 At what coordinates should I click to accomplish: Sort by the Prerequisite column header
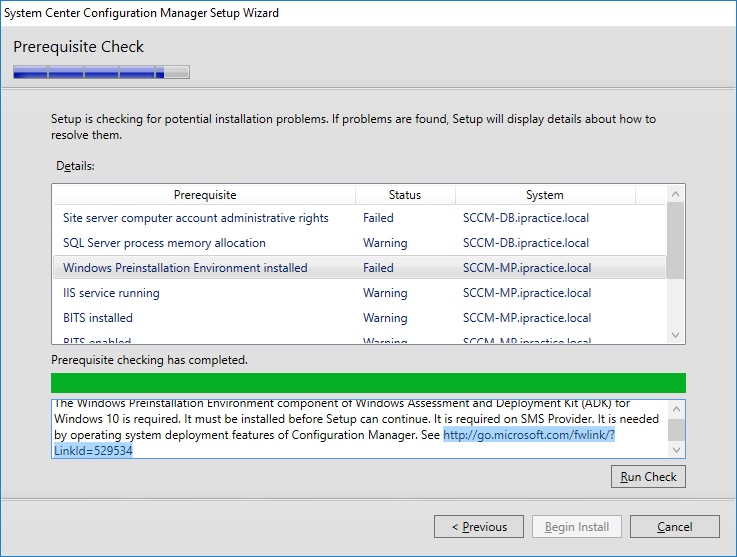point(205,195)
